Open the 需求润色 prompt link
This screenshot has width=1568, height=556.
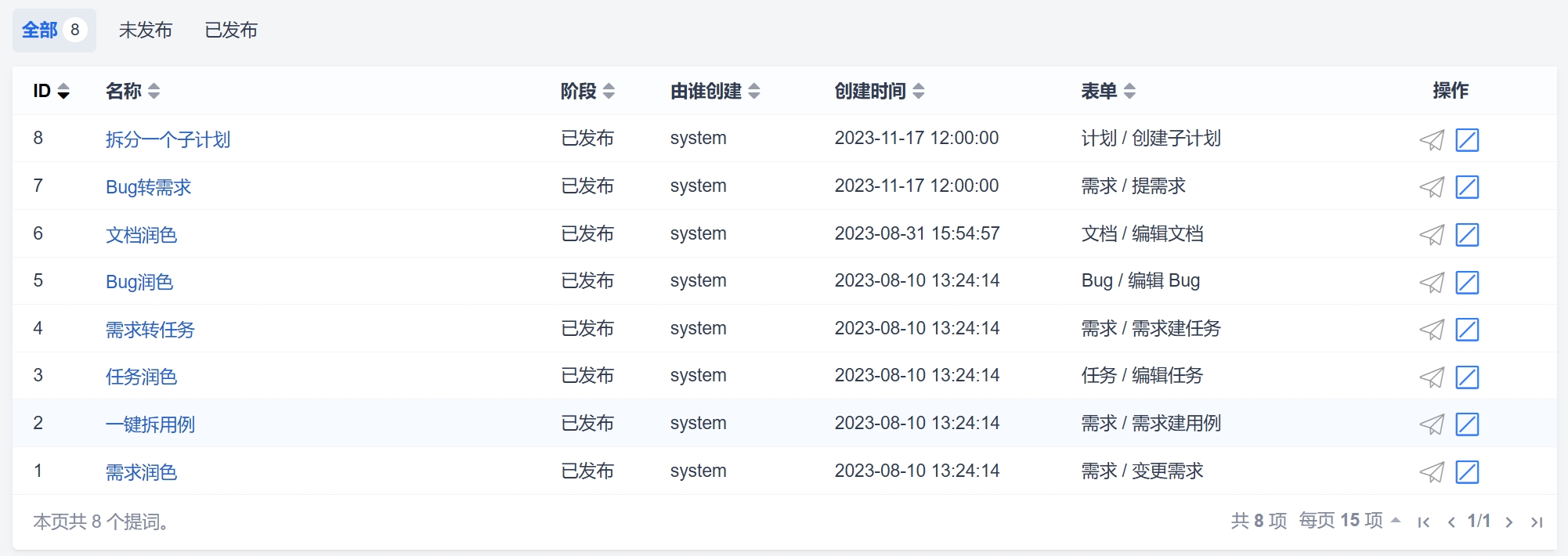[x=142, y=472]
